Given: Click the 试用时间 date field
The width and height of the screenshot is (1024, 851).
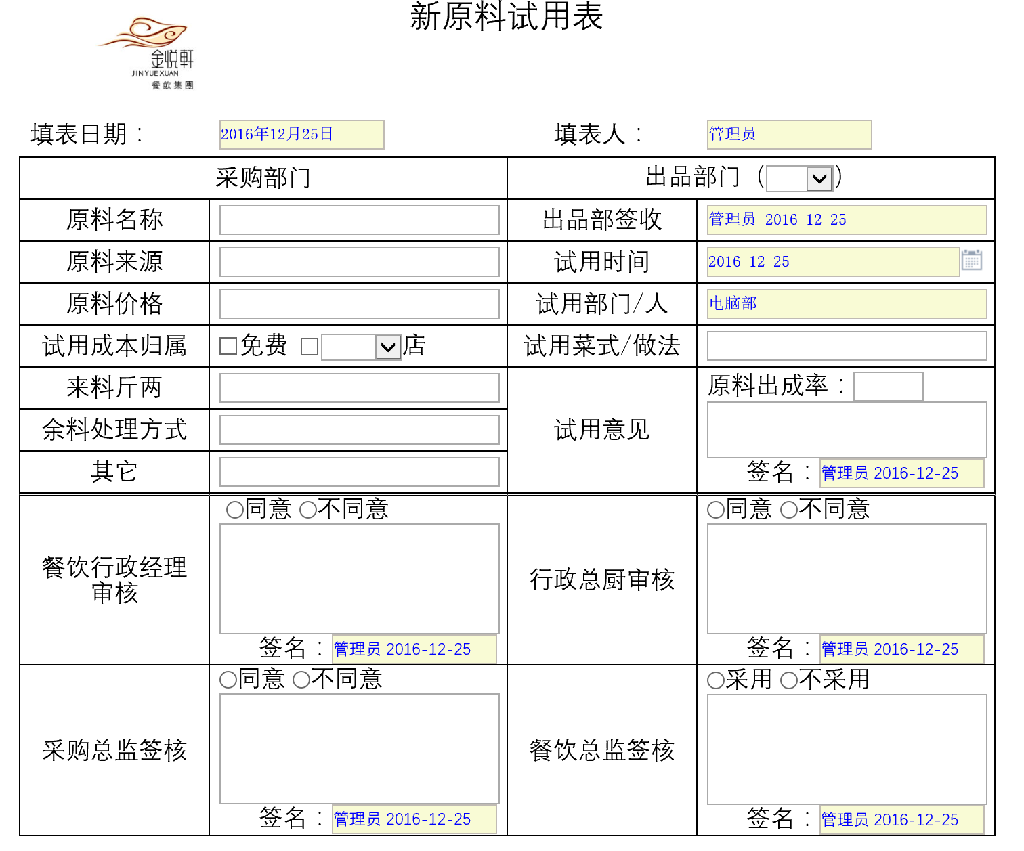Looking at the screenshot, I should coord(833,262).
